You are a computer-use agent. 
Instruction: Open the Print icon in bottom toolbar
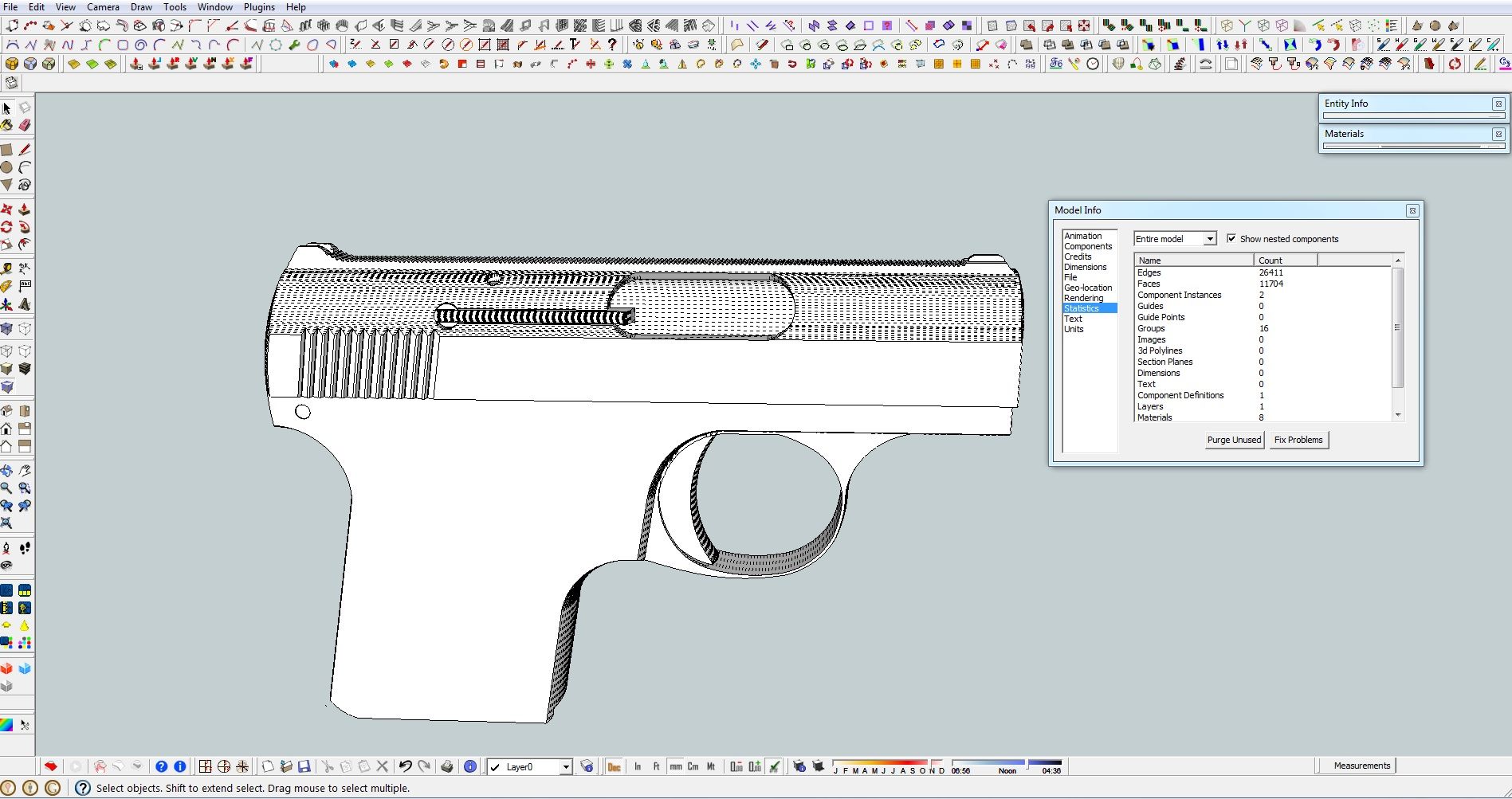[x=447, y=766]
